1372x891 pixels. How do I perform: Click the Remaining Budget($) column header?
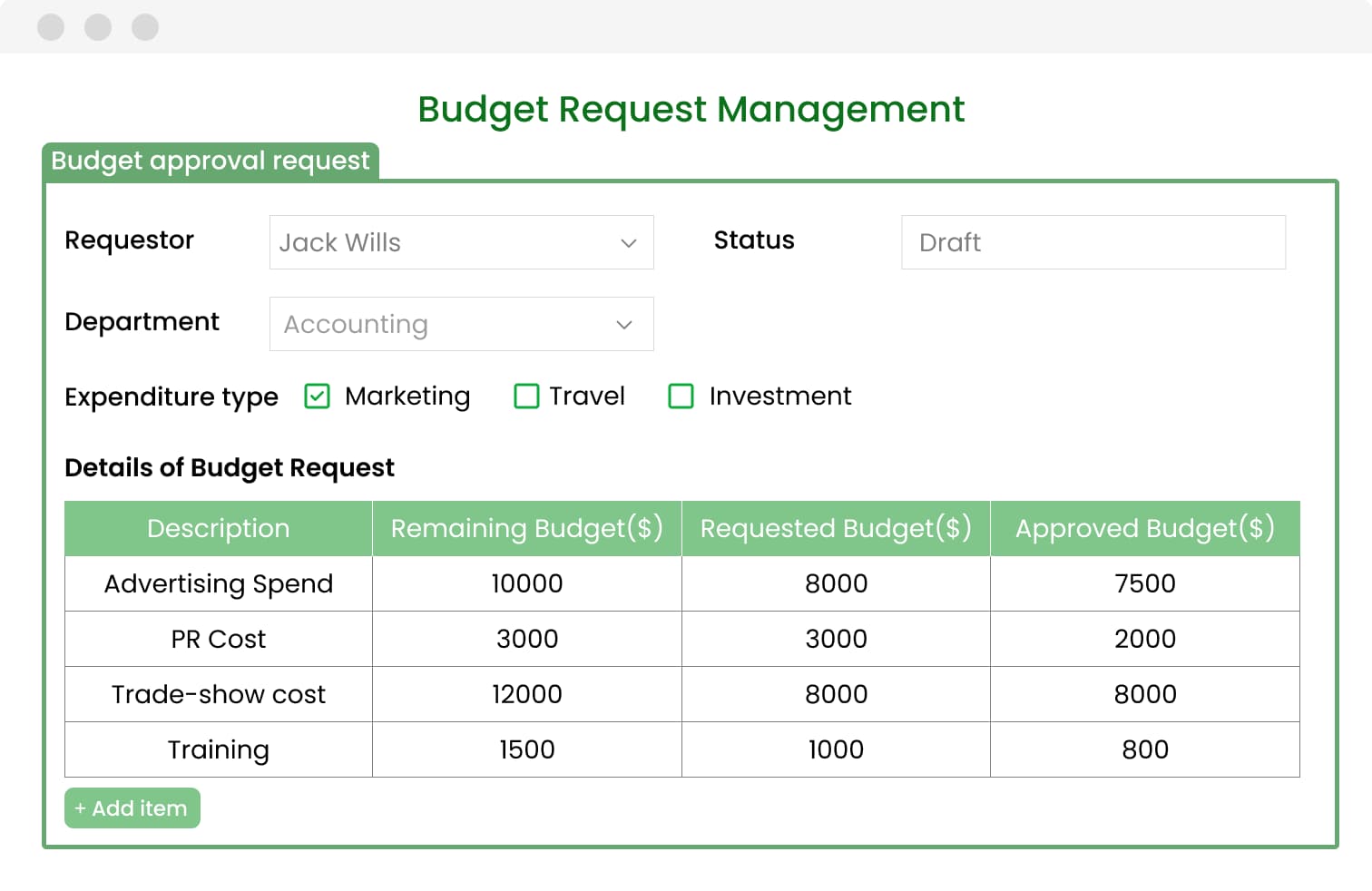(x=527, y=528)
